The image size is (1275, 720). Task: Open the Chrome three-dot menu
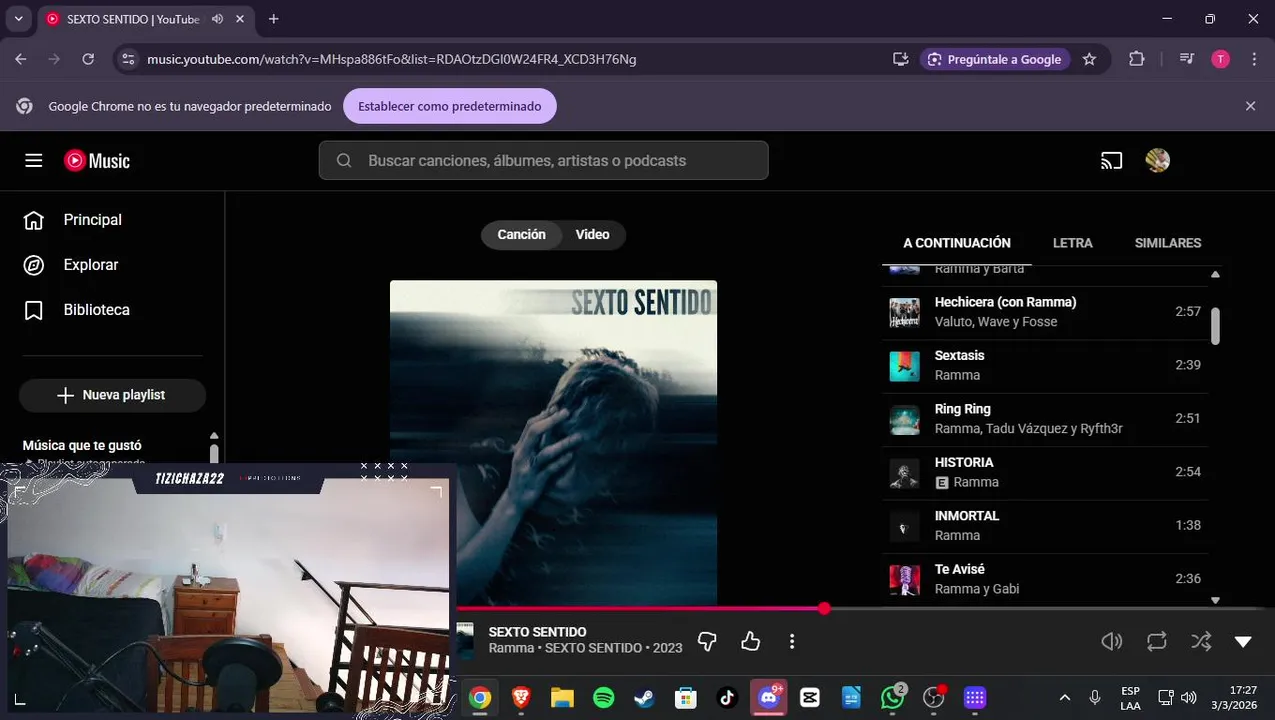coord(1254,59)
